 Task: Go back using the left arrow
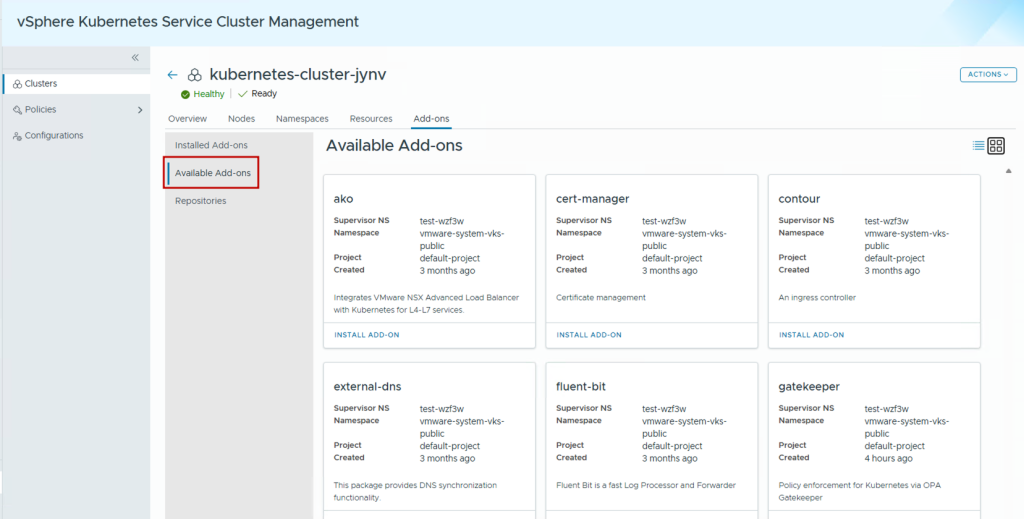tap(172, 74)
